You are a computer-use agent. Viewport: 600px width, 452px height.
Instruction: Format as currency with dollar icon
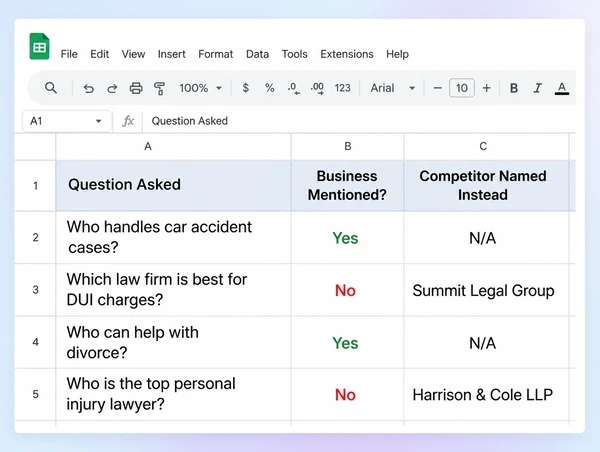pos(246,88)
